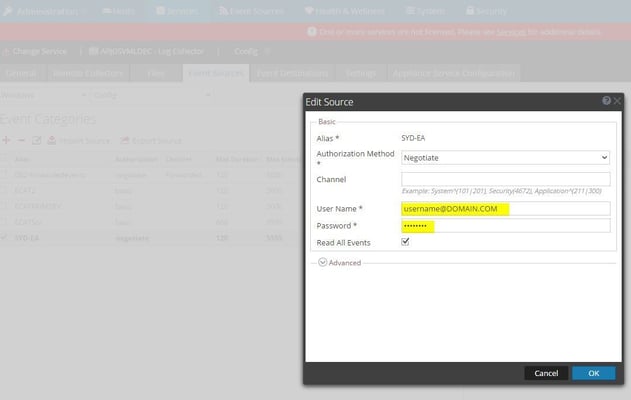This screenshot has height=400, width=631.
Task: Click the Channel input field
Action: pos(505,179)
